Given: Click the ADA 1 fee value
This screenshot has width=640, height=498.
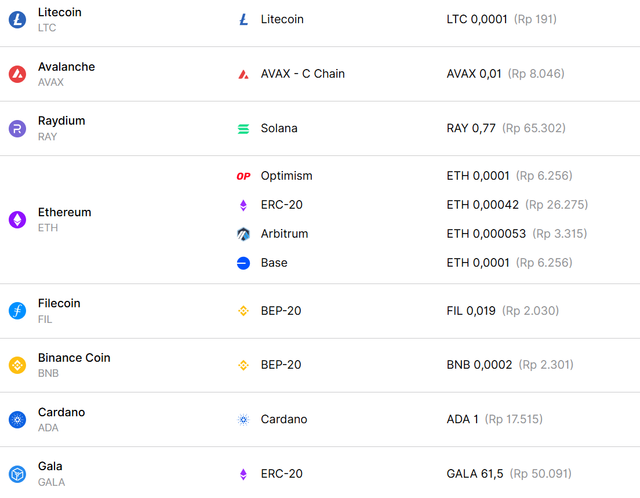Looking at the screenshot, I should point(462,420).
